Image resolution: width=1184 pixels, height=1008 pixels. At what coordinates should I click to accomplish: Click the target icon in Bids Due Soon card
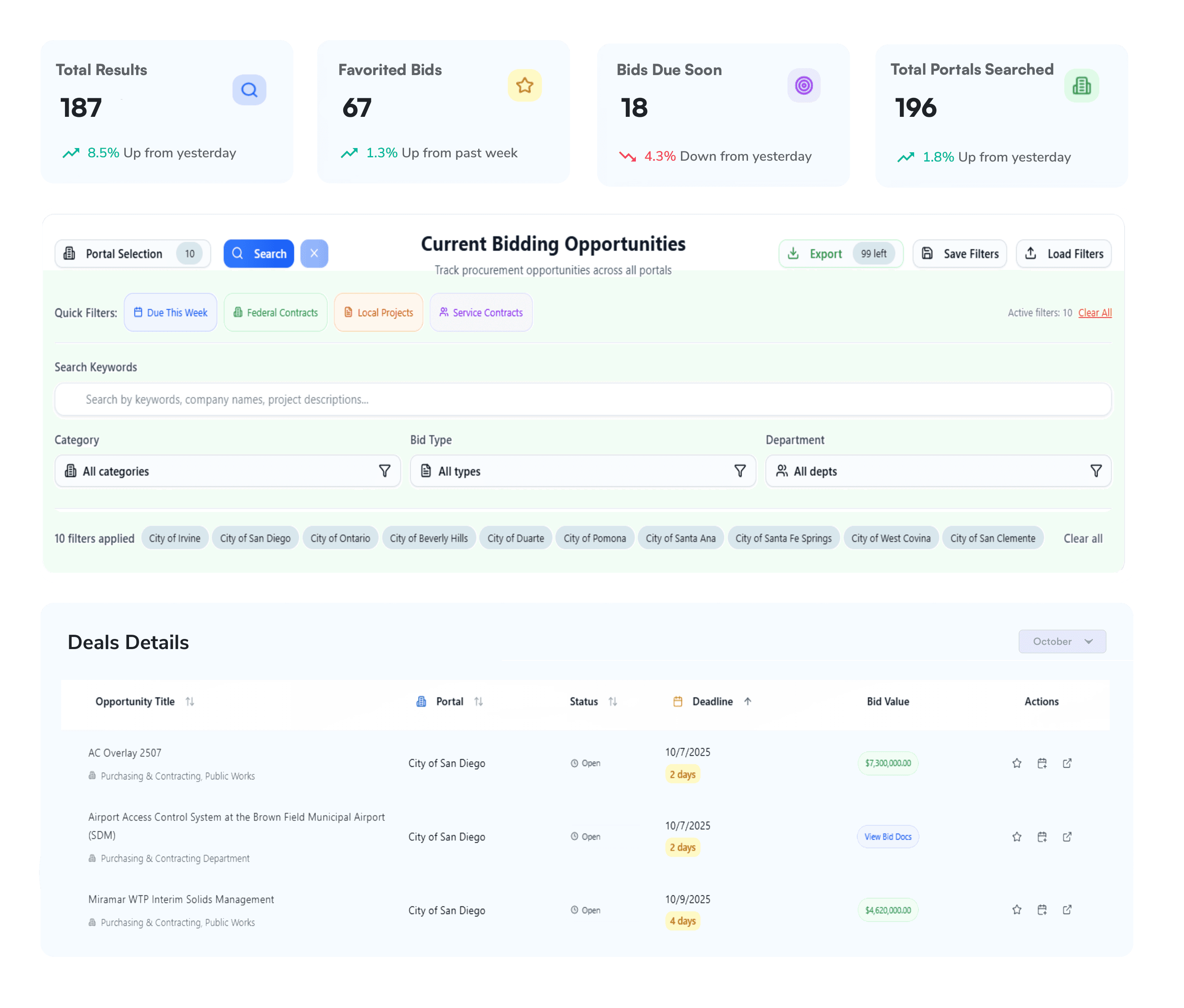(x=804, y=86)
